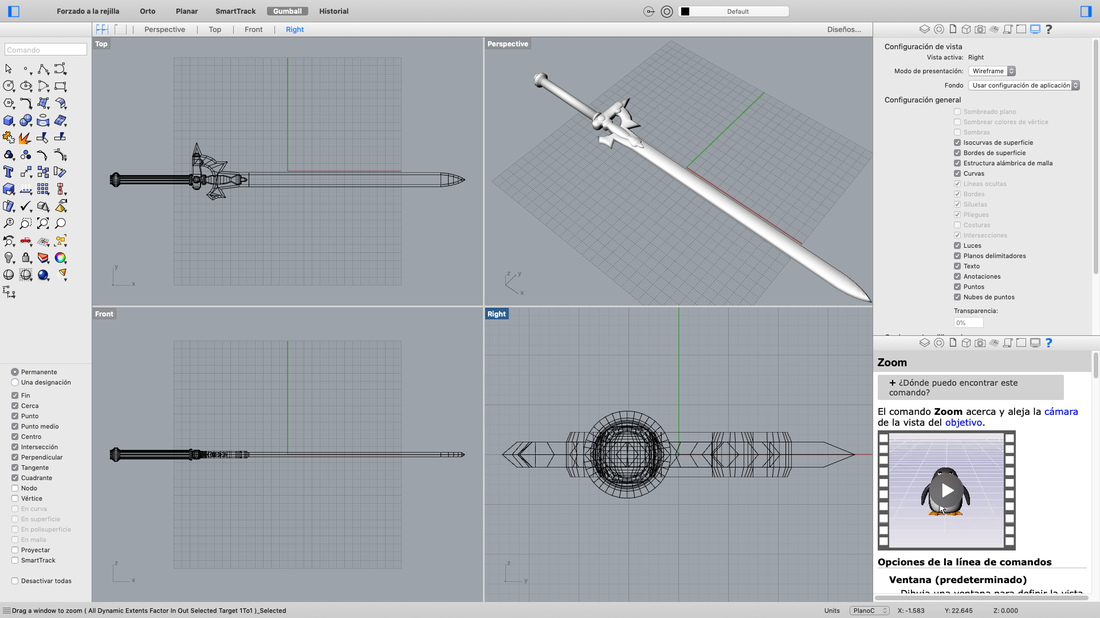1100x618 pixels.
Task: Select the Circle tool
Action: point(8,86)
